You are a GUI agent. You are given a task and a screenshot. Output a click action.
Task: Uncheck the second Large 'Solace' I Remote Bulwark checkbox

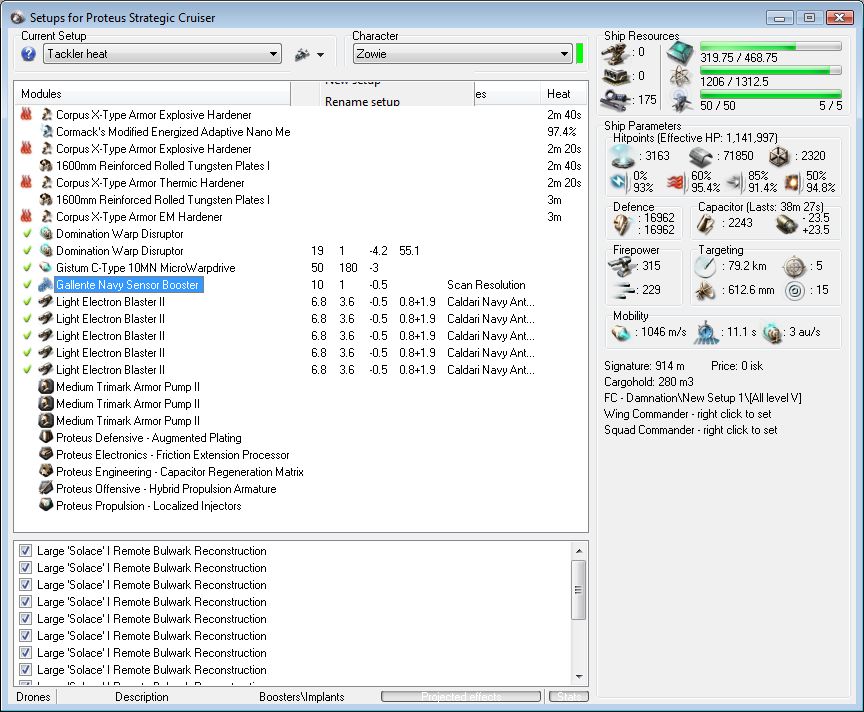25,568
